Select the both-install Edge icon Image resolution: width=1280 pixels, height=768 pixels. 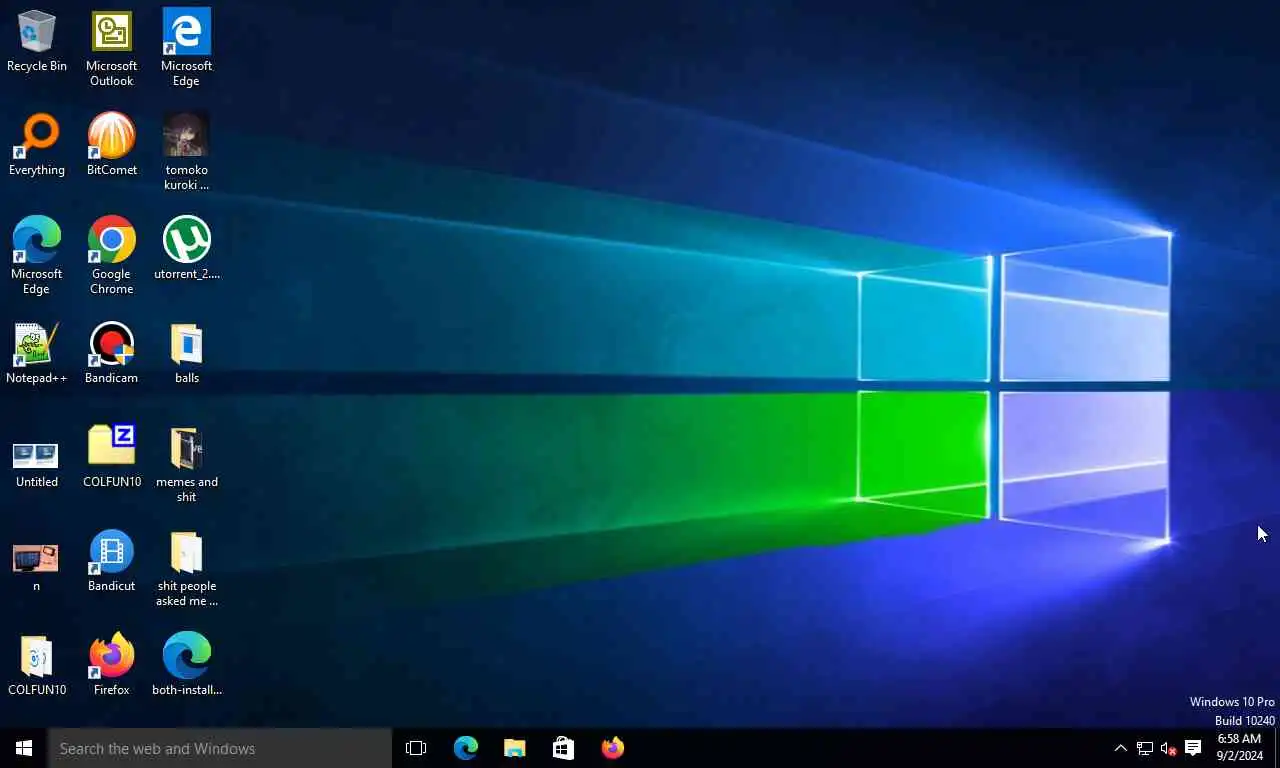186,665
